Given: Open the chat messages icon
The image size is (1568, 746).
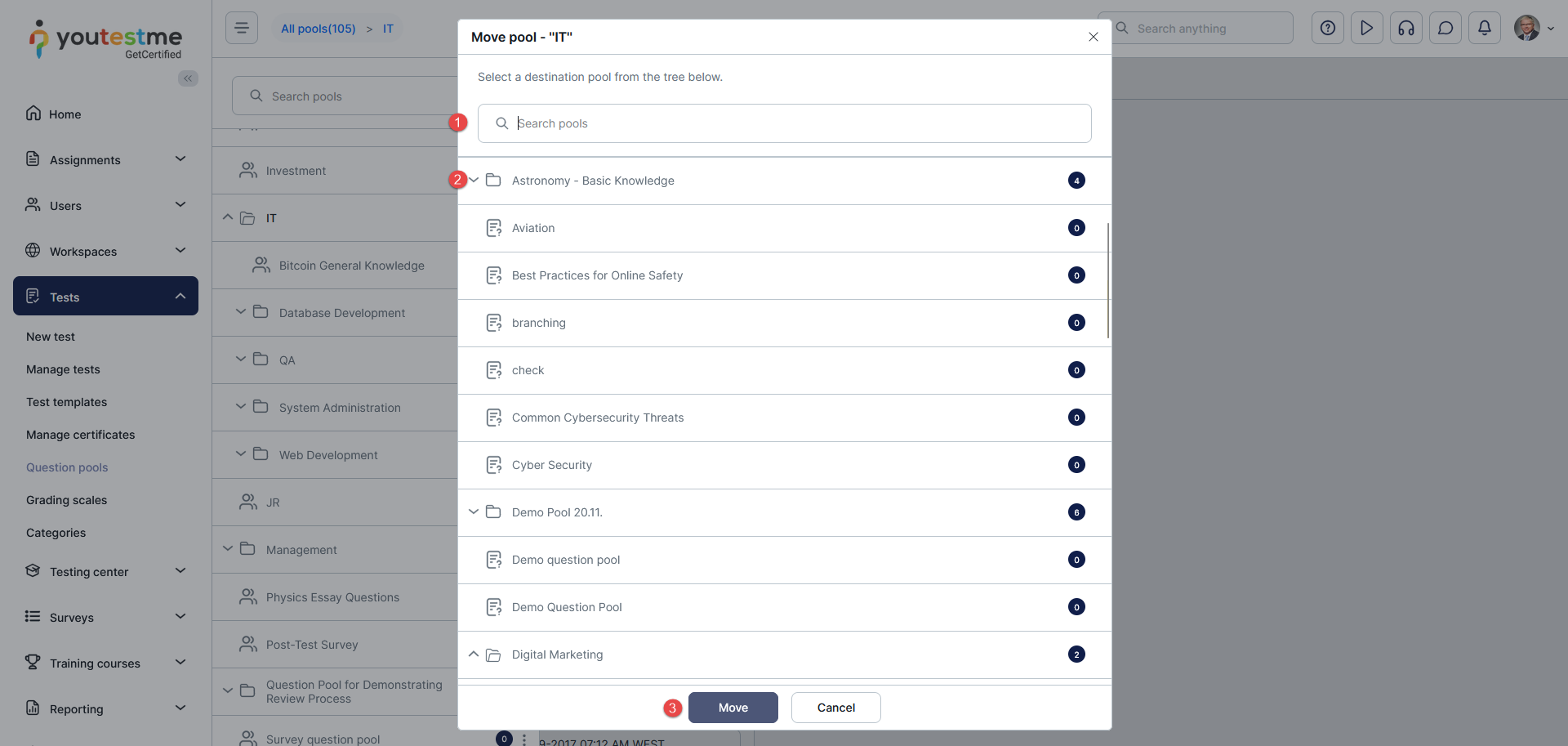Looking at the screenshot, I should pos(1445,29).
